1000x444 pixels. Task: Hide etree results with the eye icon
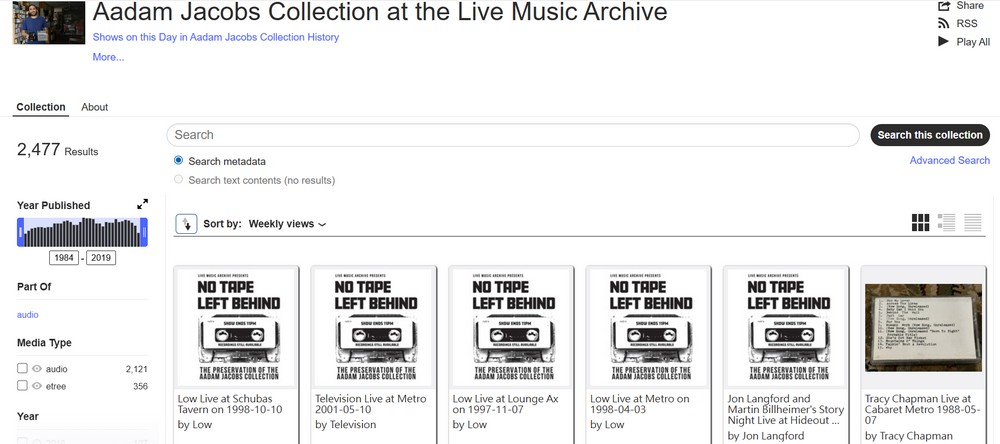(37, 386)
